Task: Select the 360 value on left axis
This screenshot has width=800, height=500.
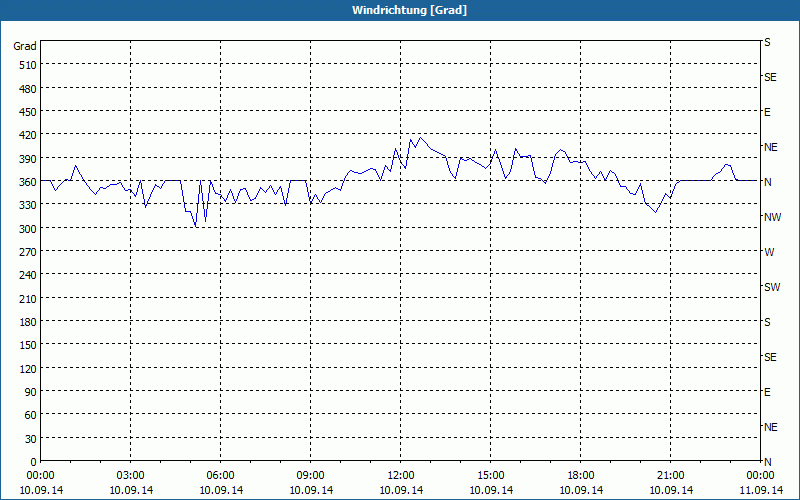Action: (28, 182)
